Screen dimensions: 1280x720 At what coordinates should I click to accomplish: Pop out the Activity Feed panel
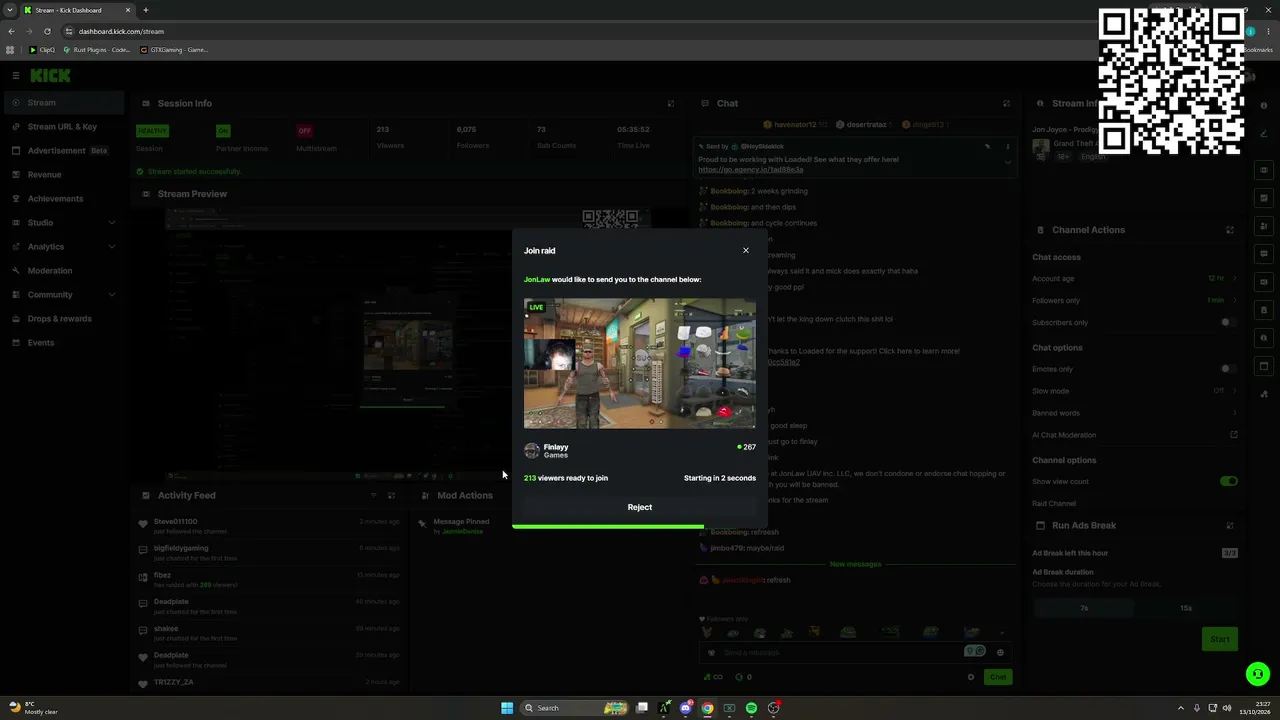pos(391,495)
